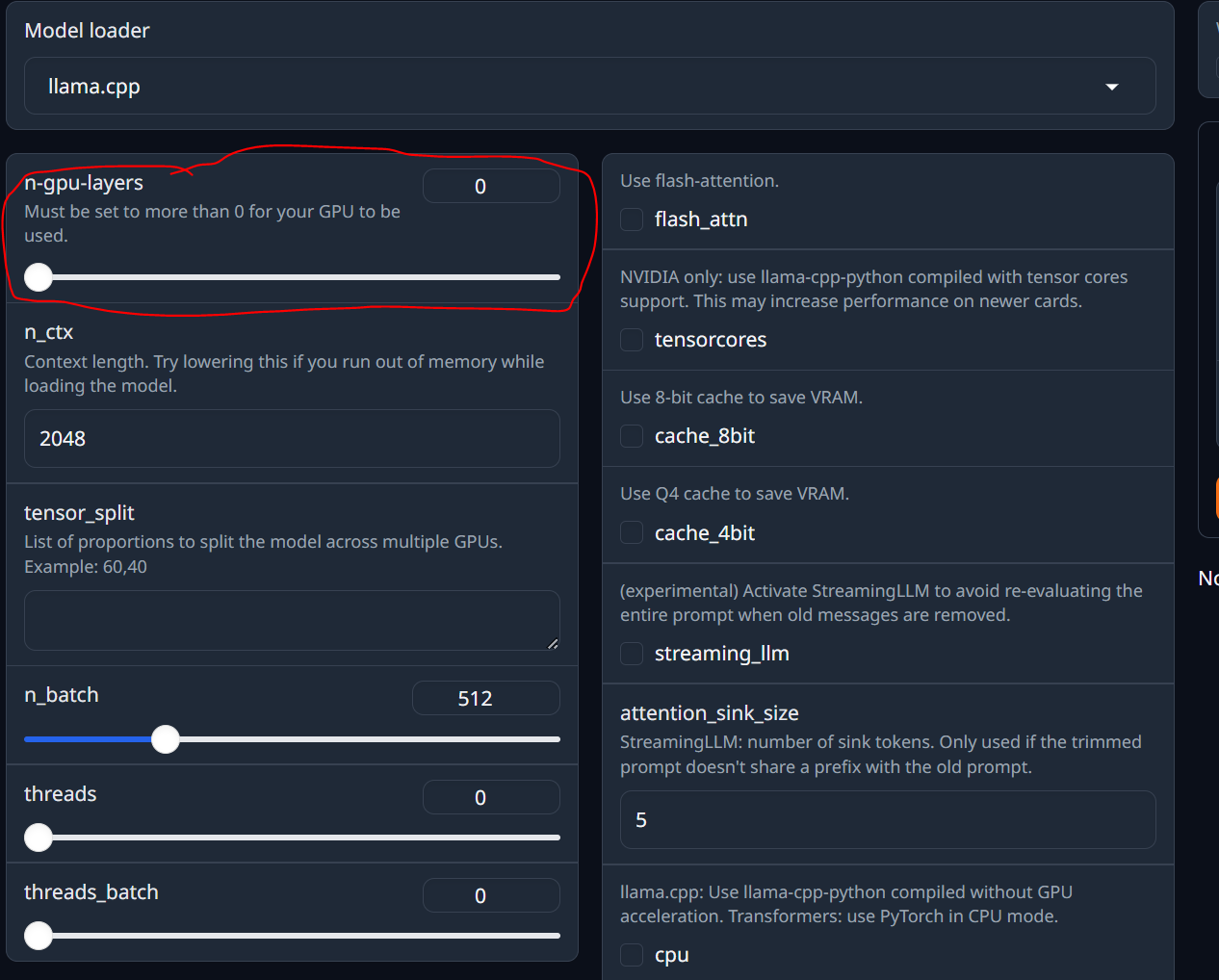Enable the cache_8bit checkbox
1219x980 pixels.
(632, 436)
